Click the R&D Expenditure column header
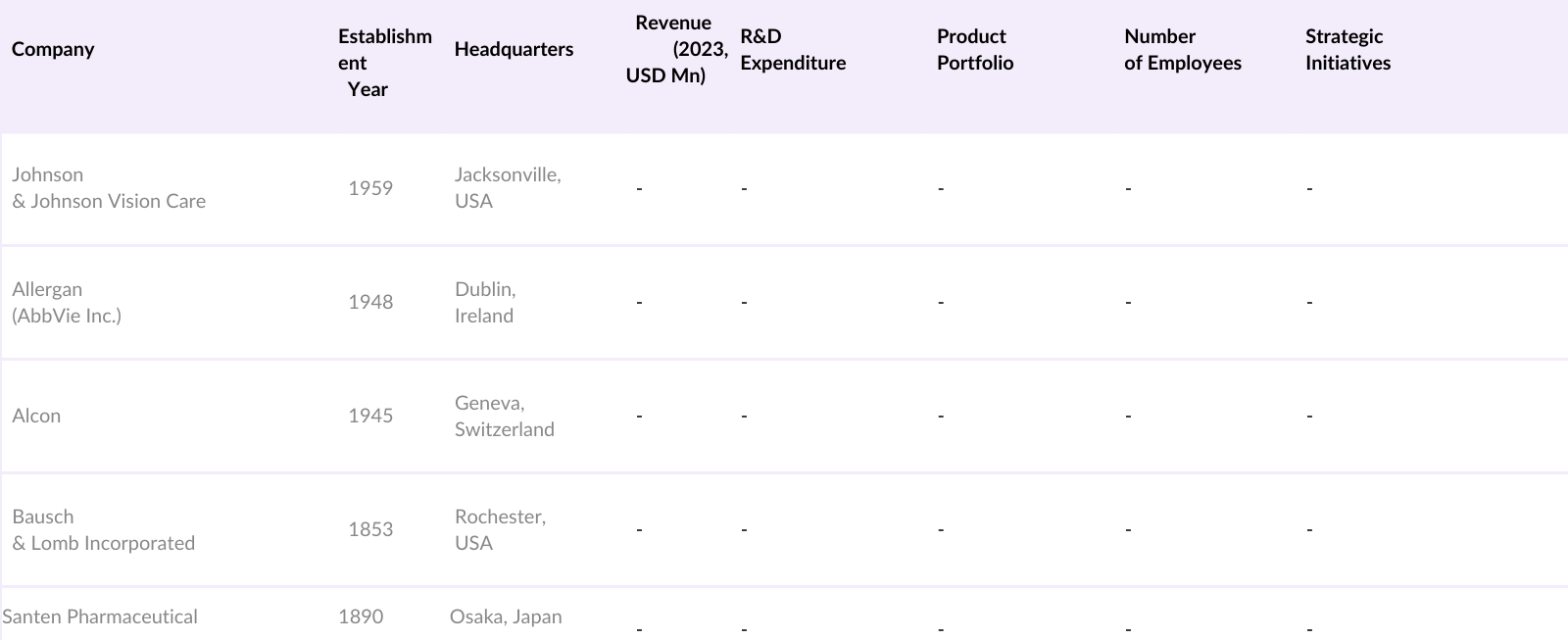Image resolution: width=1568 pixels, height=640 pixels. click(x=792, y=49)
